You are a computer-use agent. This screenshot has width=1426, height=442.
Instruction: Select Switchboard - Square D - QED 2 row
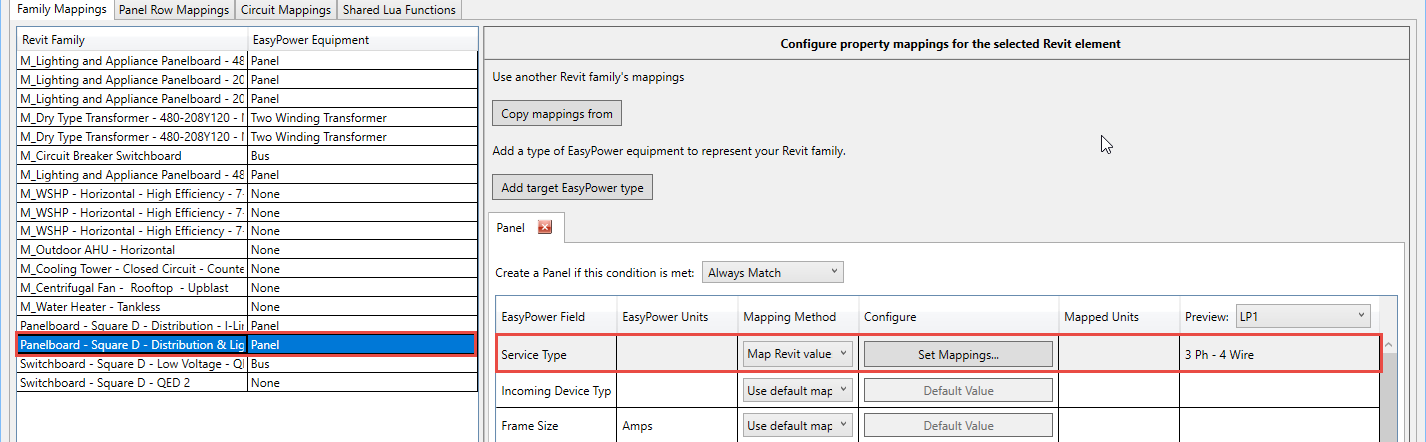132,383
